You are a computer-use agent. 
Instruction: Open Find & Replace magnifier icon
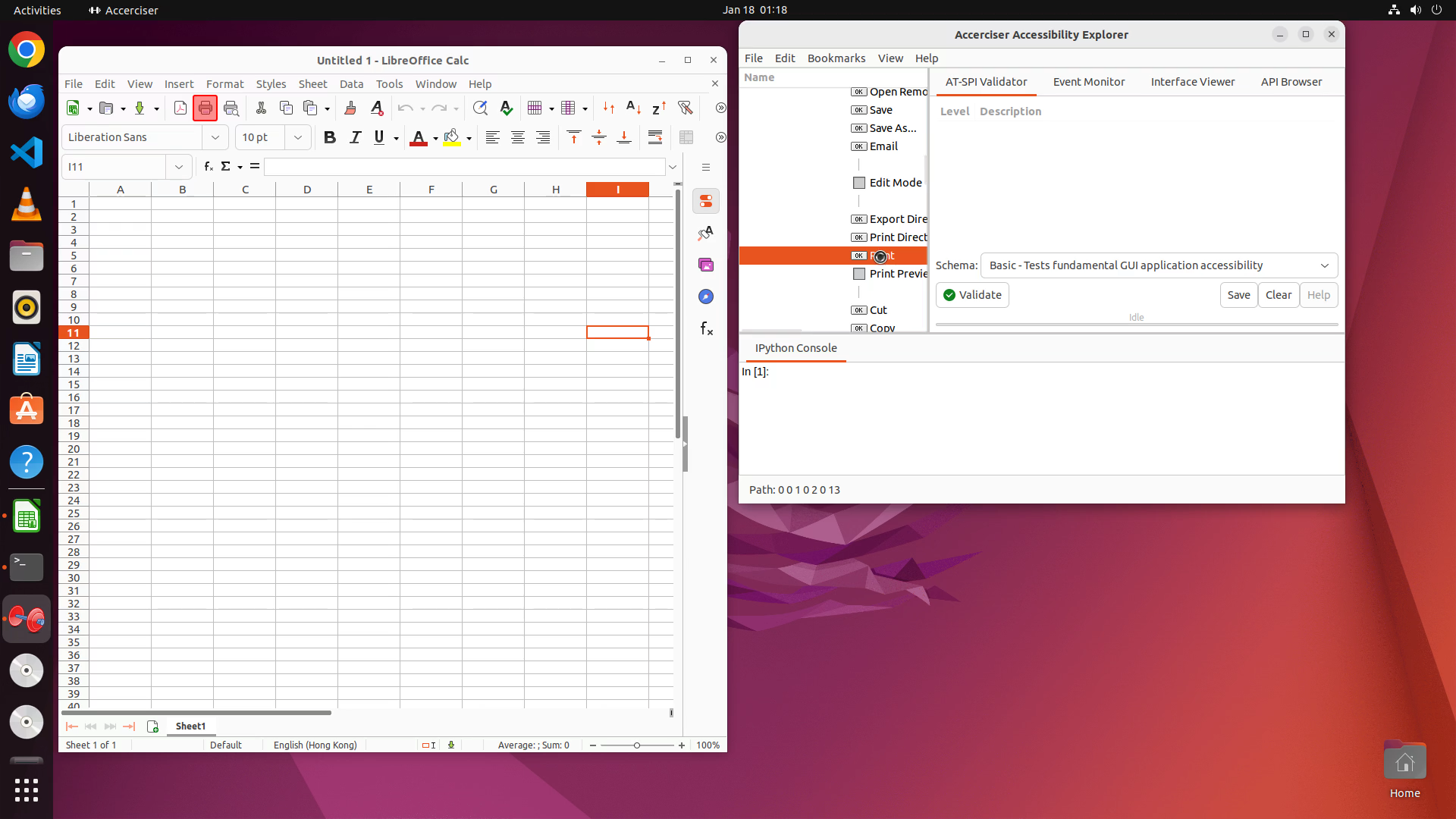tap(480, 108)
